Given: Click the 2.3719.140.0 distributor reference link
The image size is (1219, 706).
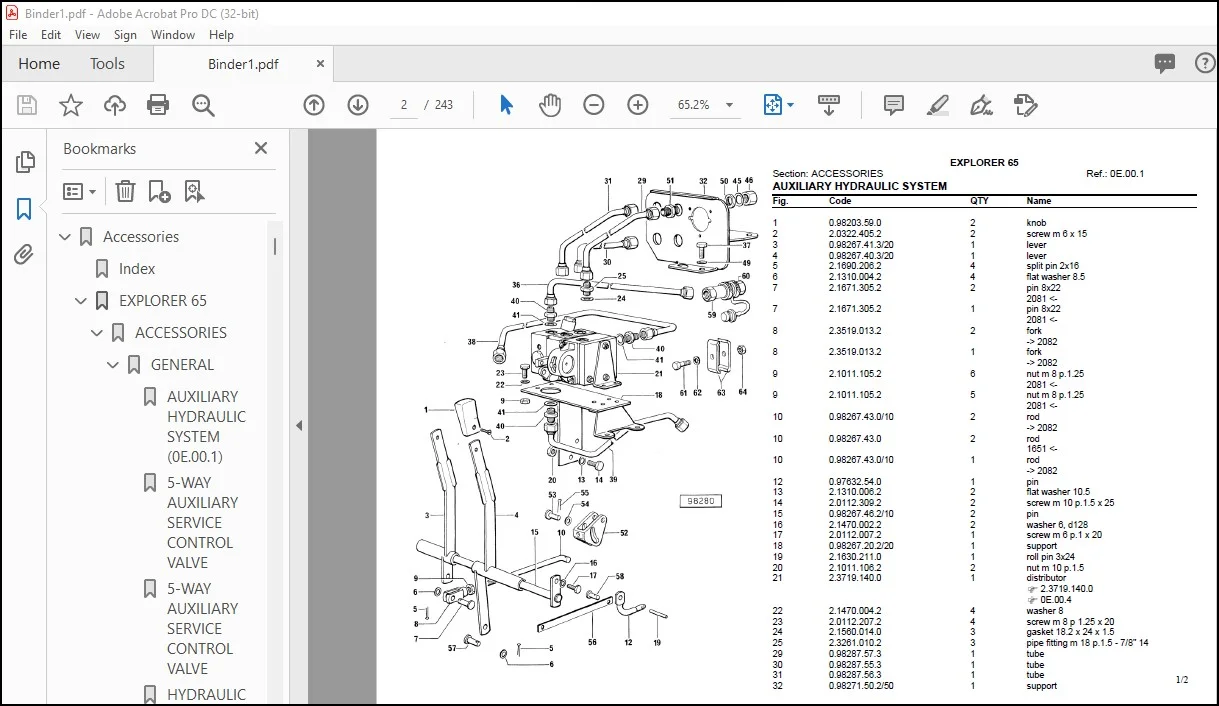Looking at the screenshot, I should point(1066,589).
